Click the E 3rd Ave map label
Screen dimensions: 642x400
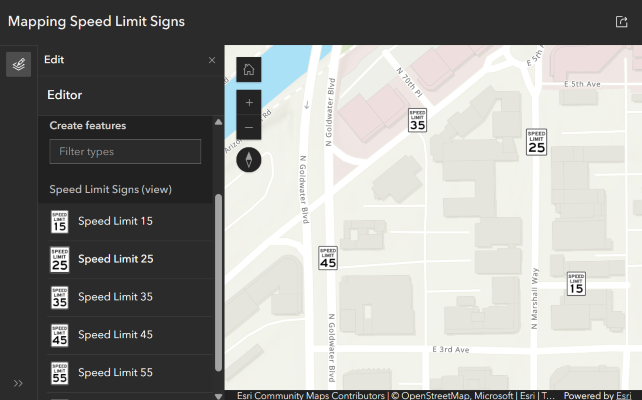pyautogui.click(x=451, y=350)
